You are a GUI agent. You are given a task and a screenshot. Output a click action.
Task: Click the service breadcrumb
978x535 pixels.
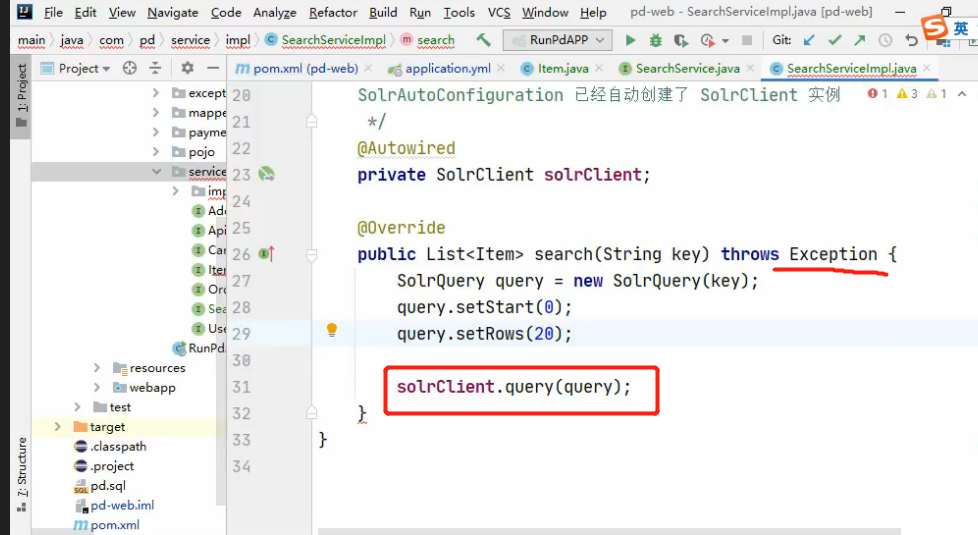pos(190,40)
